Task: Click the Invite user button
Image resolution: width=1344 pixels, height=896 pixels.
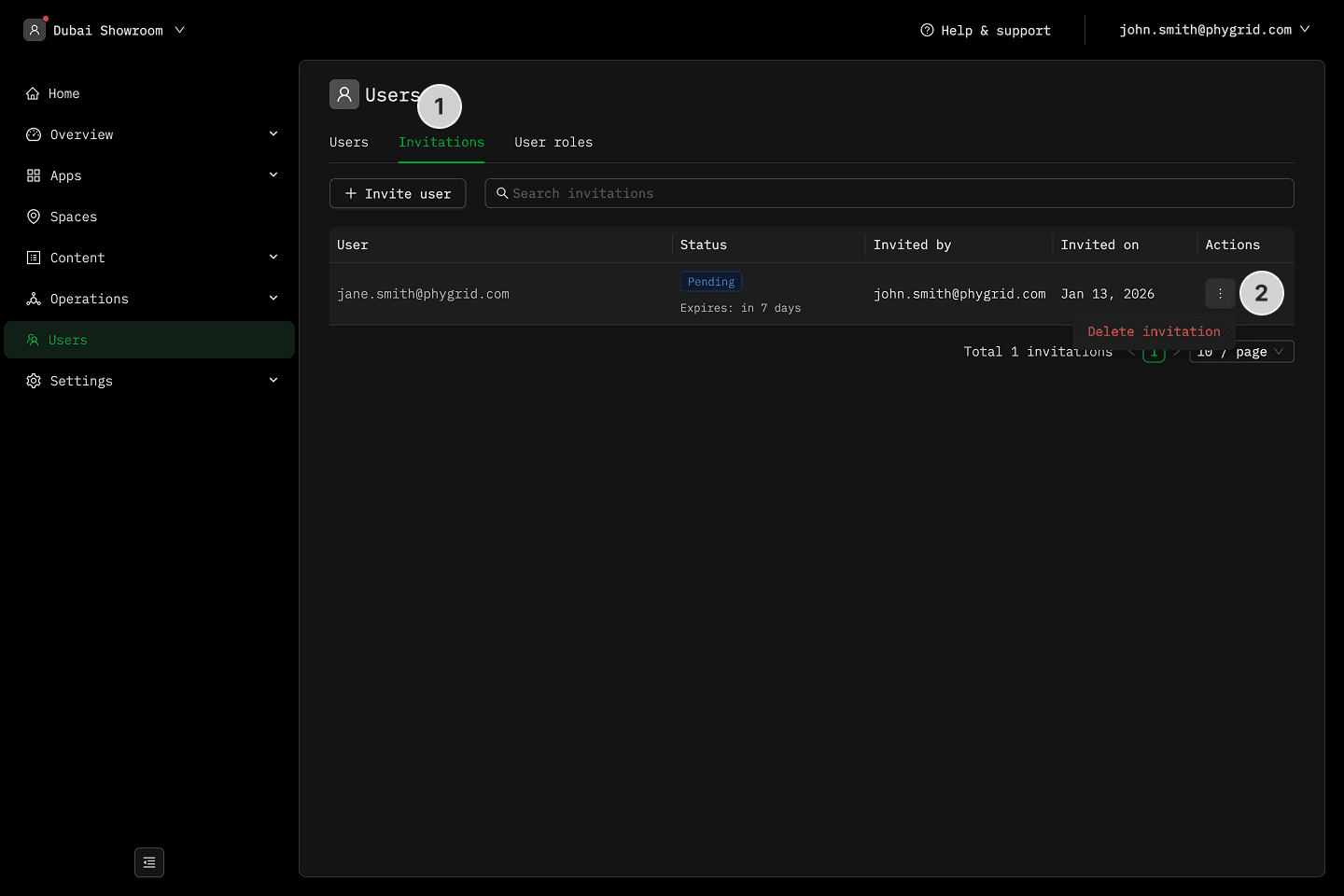Action: [x=398, y=193]
